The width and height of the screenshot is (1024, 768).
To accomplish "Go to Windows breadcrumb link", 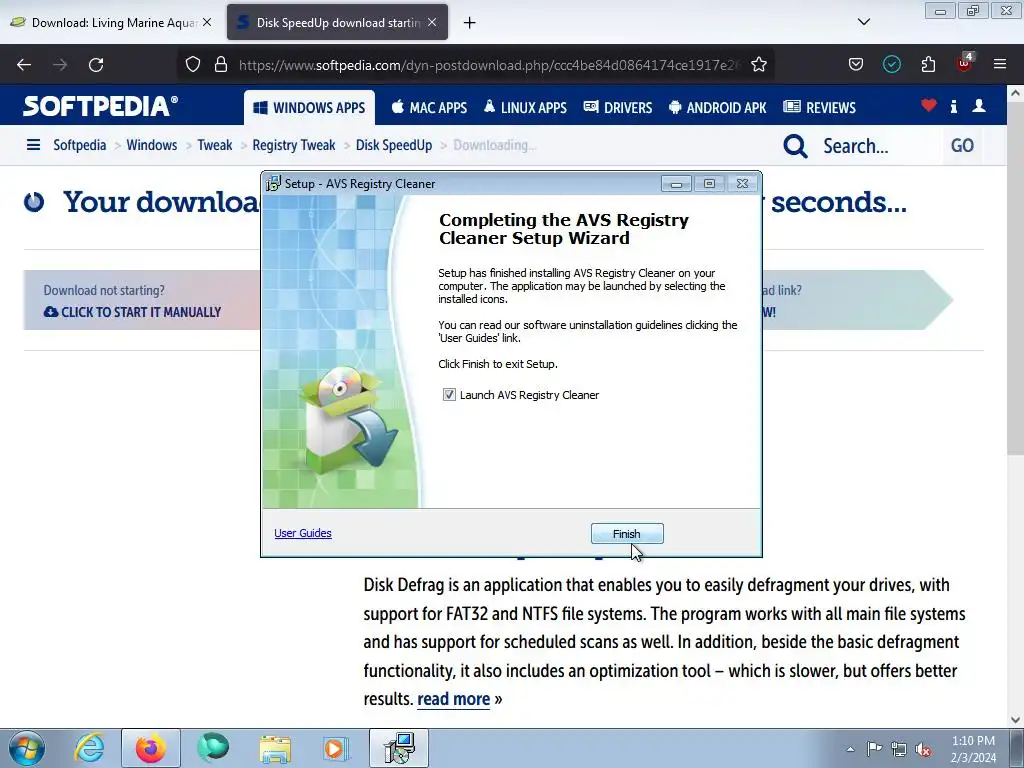I will [152, 145].
